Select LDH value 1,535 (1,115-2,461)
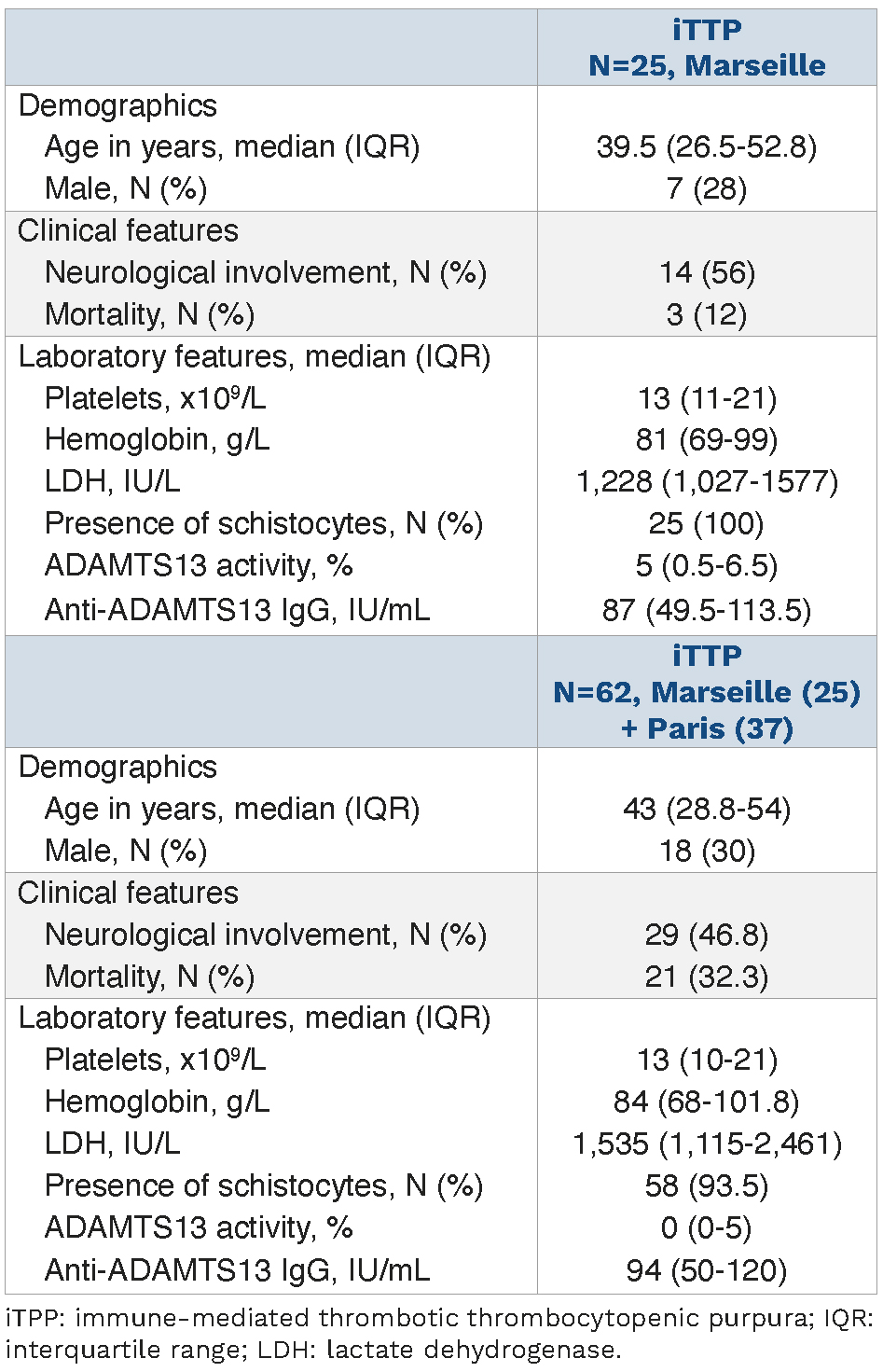Screen dimensions: 883x1372 [x=707, y=1143]
